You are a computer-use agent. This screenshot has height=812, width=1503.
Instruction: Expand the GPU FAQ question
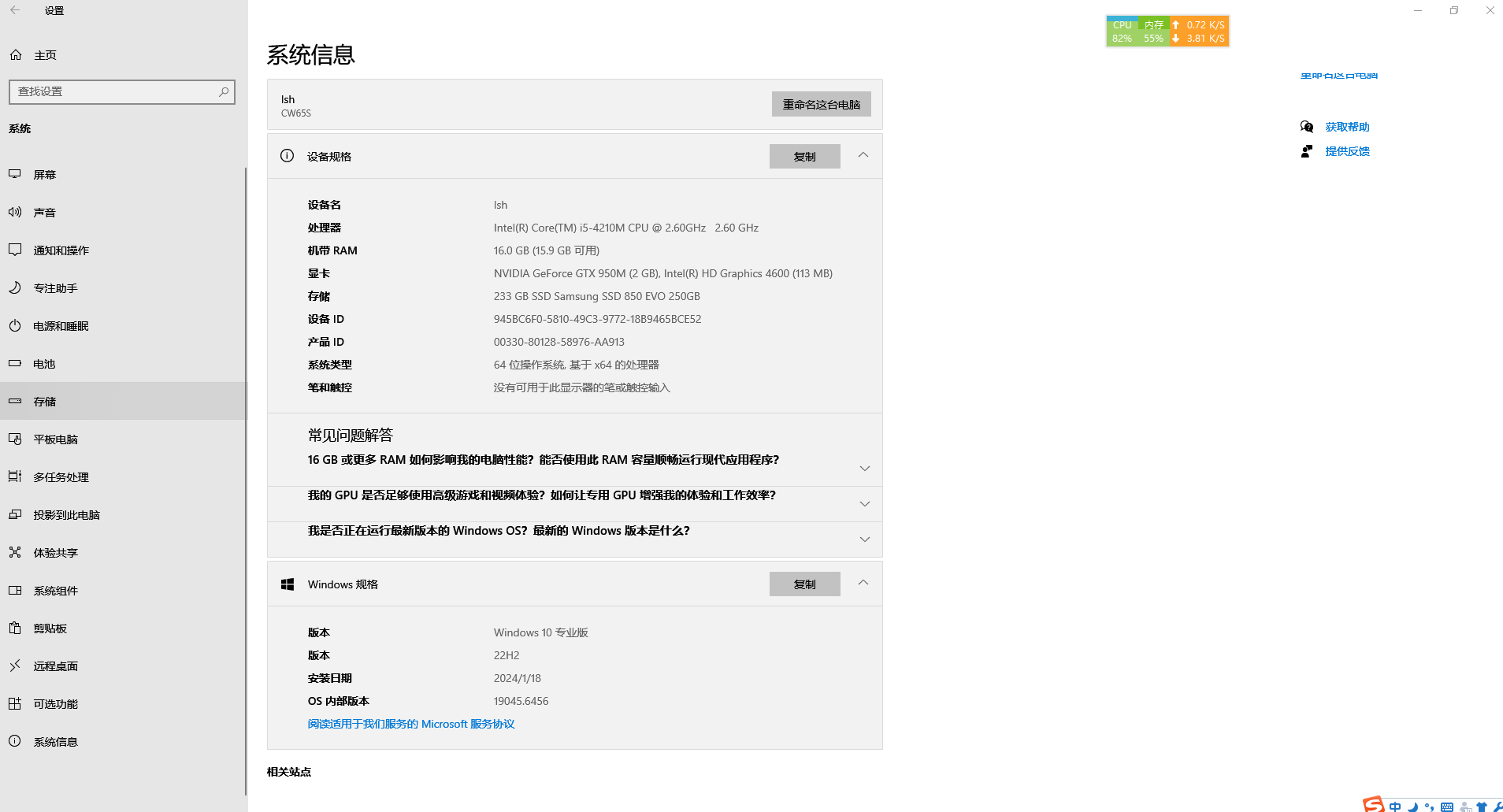click(x=865, y=503)
